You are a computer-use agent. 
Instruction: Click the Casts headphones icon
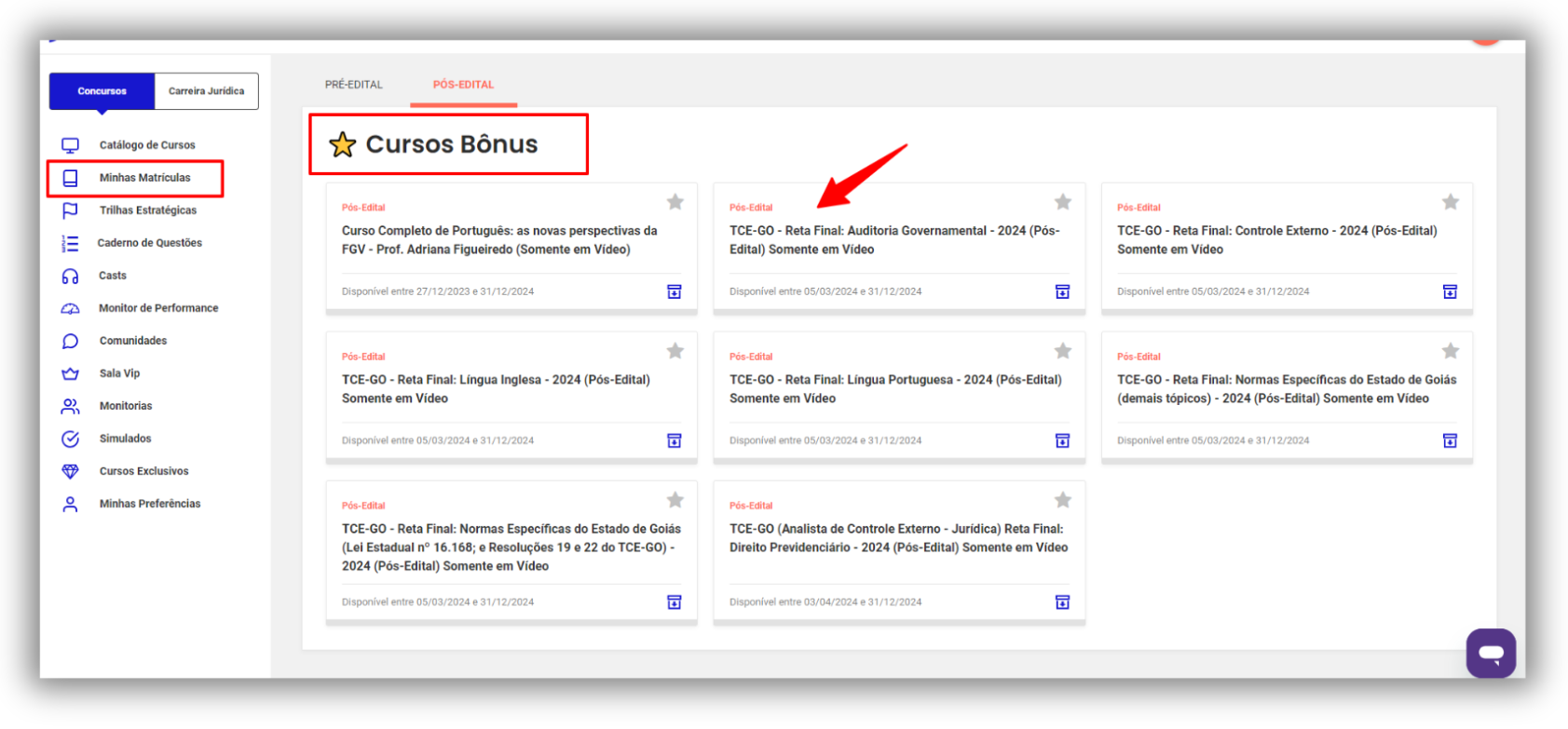[70, 276]
